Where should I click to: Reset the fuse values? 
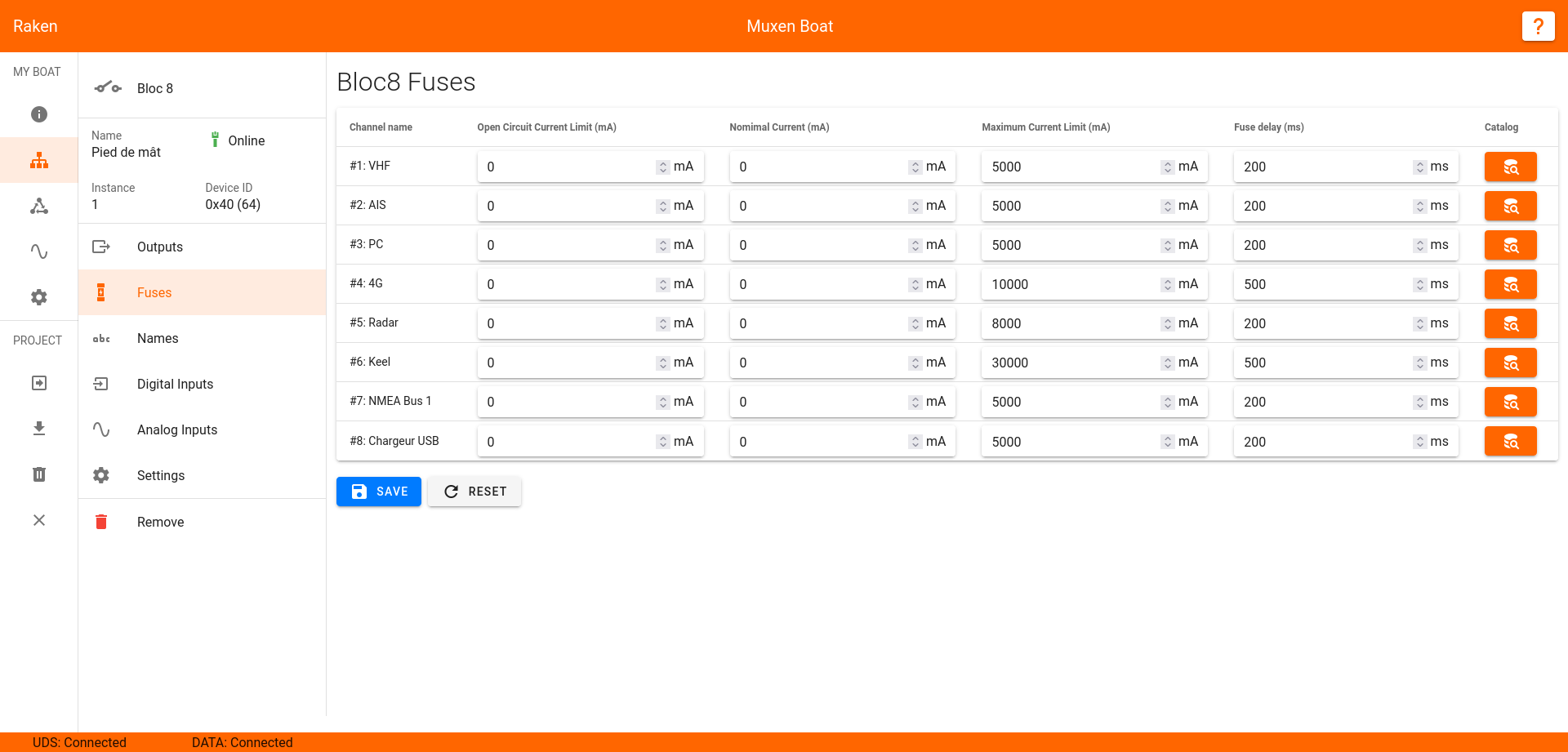(474, 492)
